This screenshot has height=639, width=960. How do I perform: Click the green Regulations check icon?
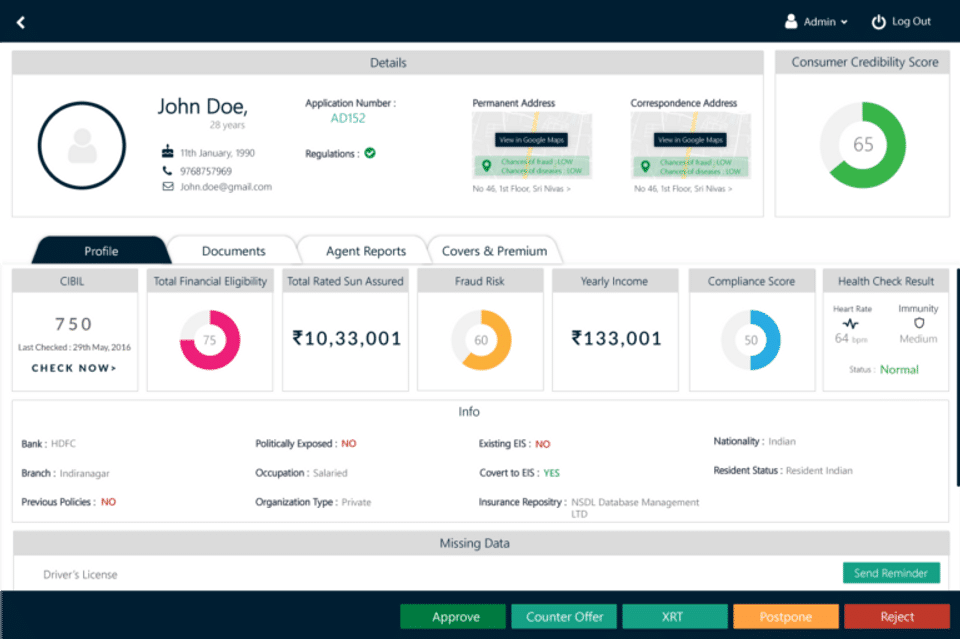[x=370, y=153]
